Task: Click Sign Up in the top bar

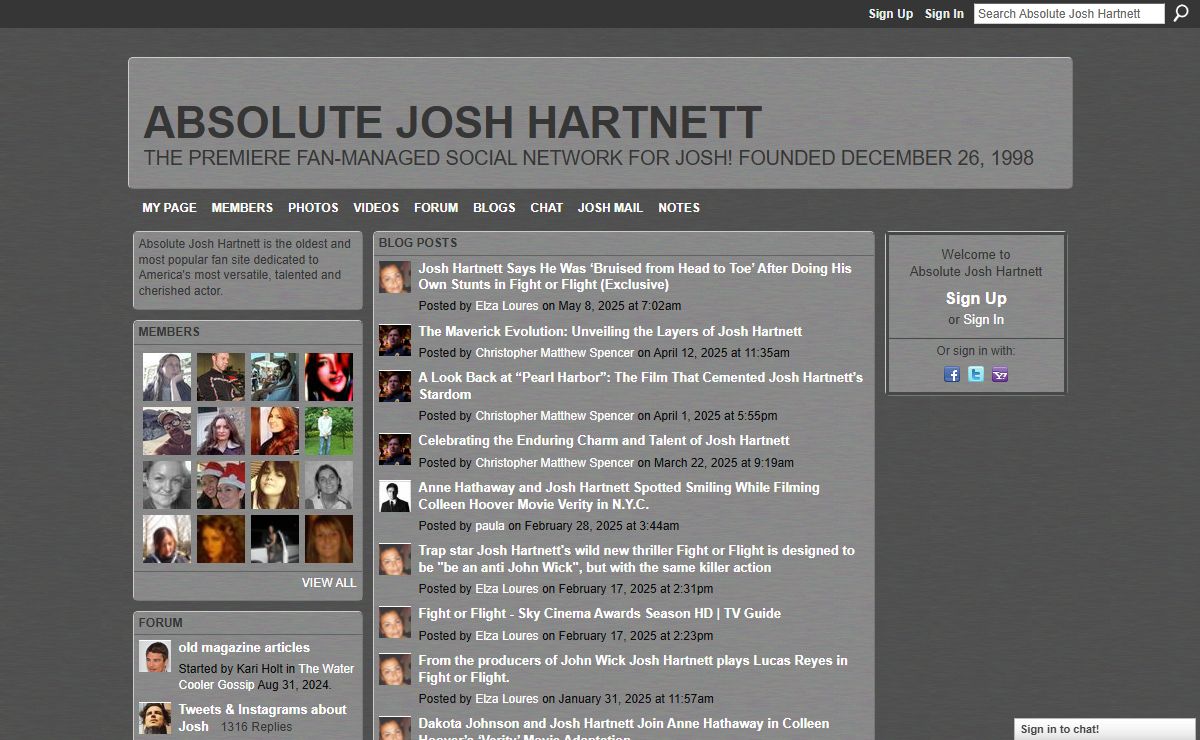Action: [x=891, y=14]
